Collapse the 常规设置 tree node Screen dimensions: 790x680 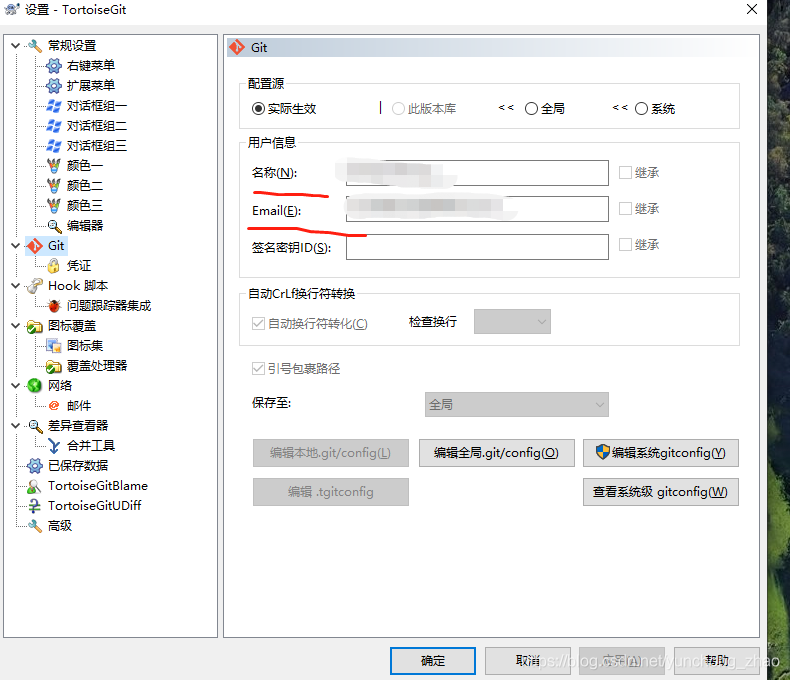pyautogui.click(x=15, y=46)
